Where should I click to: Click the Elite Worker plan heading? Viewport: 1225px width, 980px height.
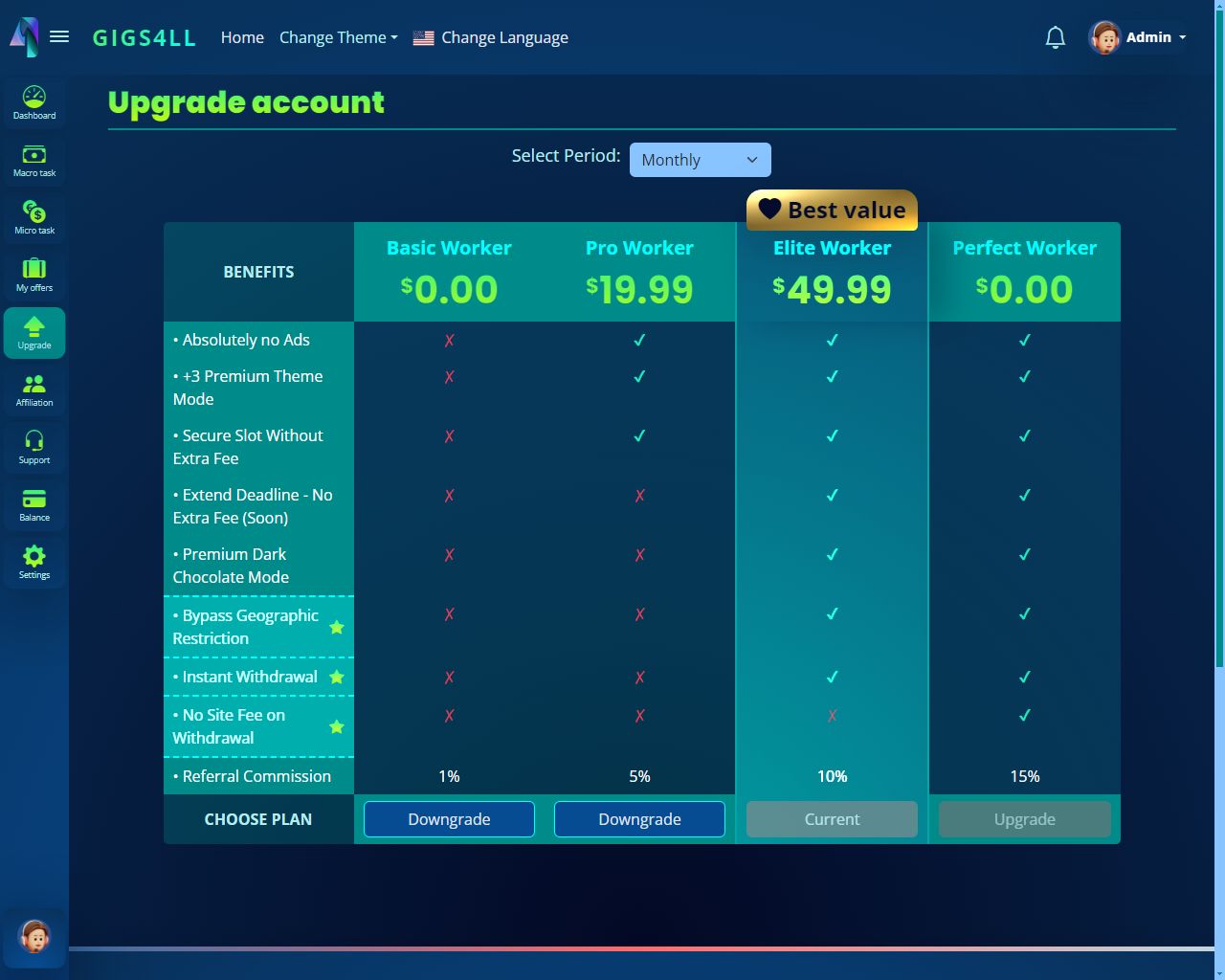tap(832, 248)
